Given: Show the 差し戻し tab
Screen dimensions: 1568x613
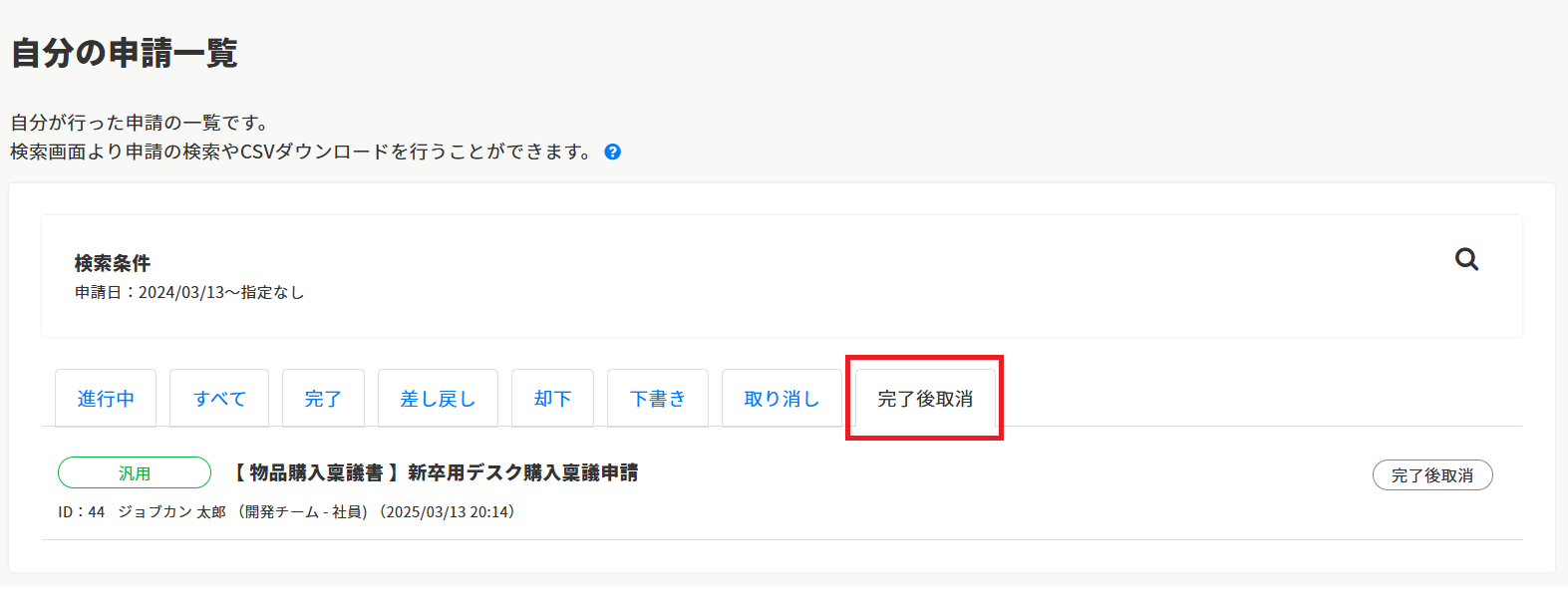Looking at the screenshot, I should (x=438, y=399).
